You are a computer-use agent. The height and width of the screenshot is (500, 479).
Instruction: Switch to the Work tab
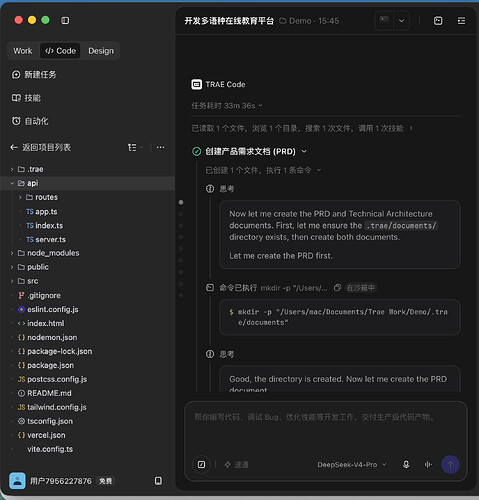tap(23, 51)
